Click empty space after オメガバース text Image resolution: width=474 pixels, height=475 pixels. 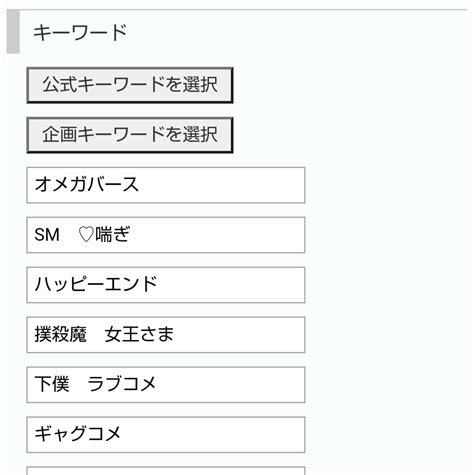tap(220, 185)
